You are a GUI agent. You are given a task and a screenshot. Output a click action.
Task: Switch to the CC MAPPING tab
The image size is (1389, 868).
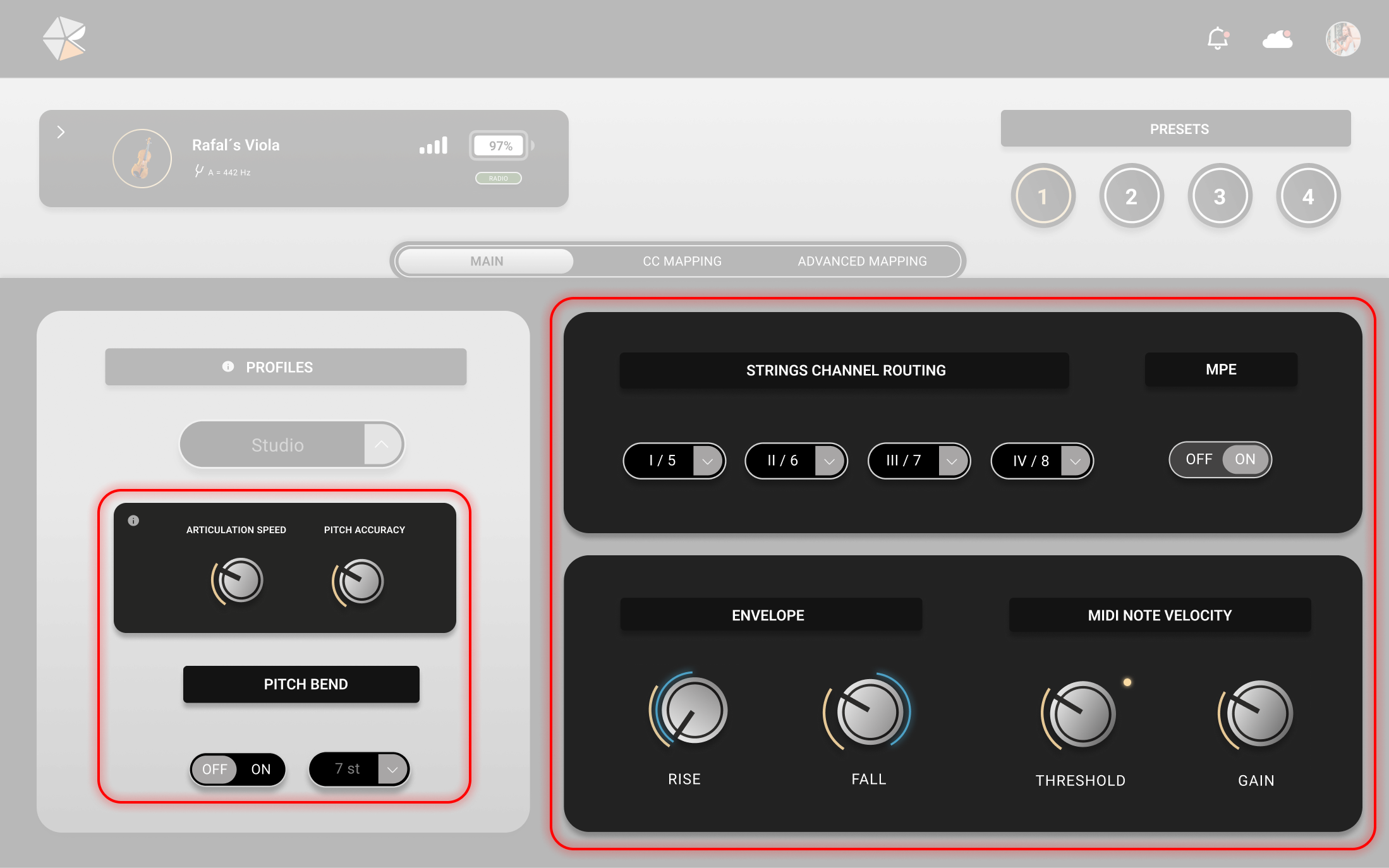coord(682,261)
